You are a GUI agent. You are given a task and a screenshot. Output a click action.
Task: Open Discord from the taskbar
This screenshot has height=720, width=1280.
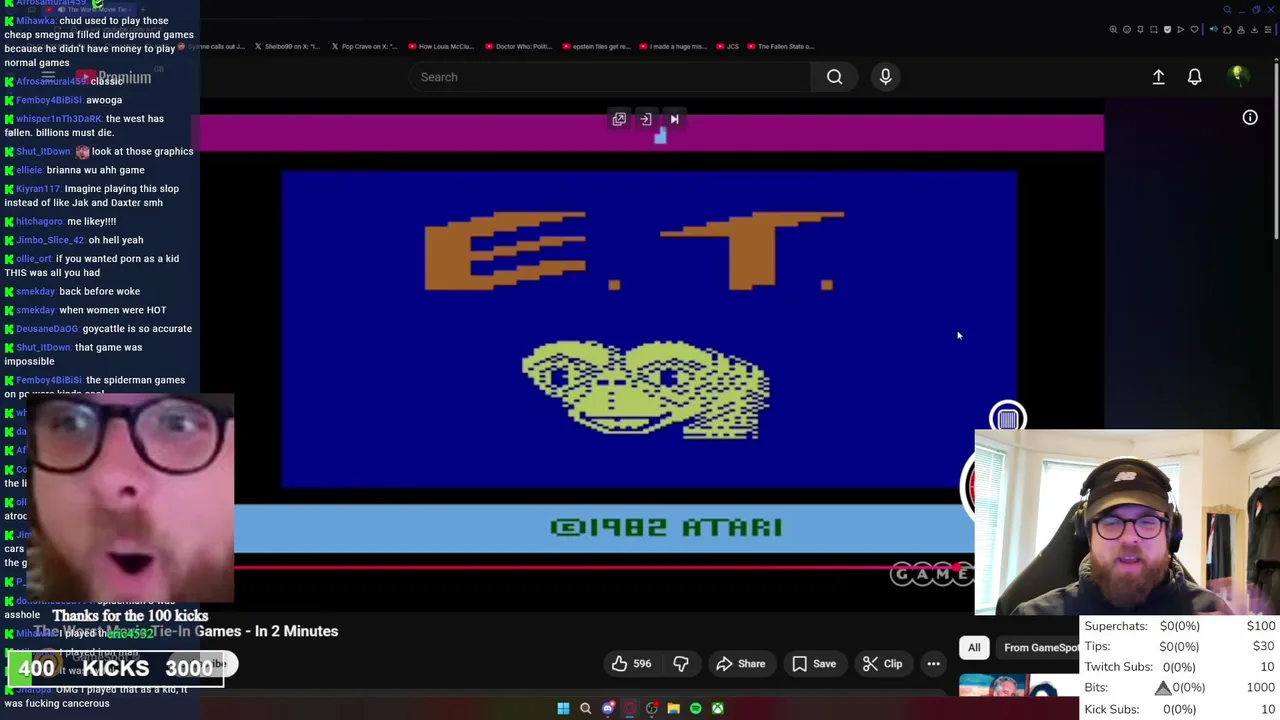click(x=607, y=709)
